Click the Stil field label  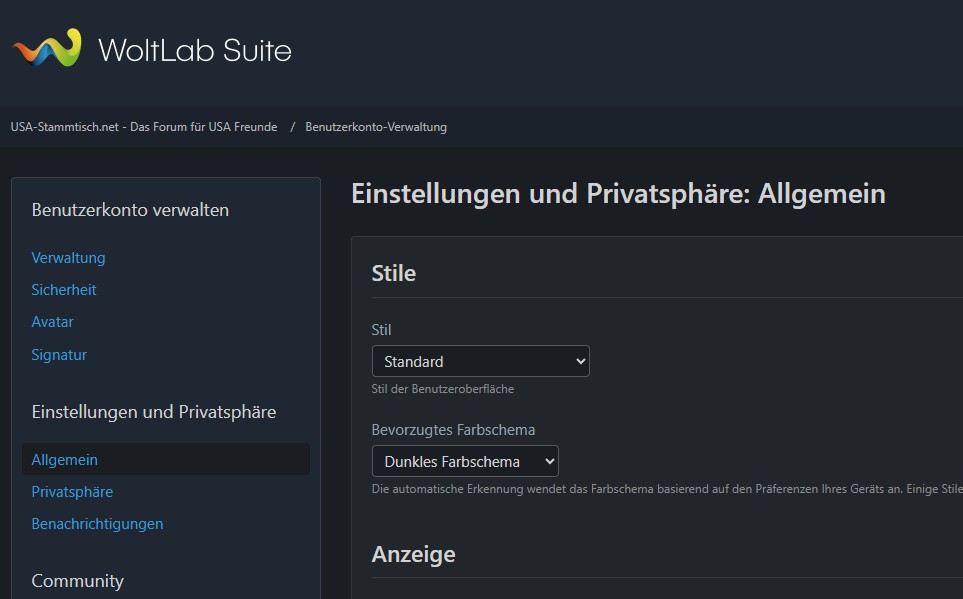pyautogui.click(x=381, y=330)
